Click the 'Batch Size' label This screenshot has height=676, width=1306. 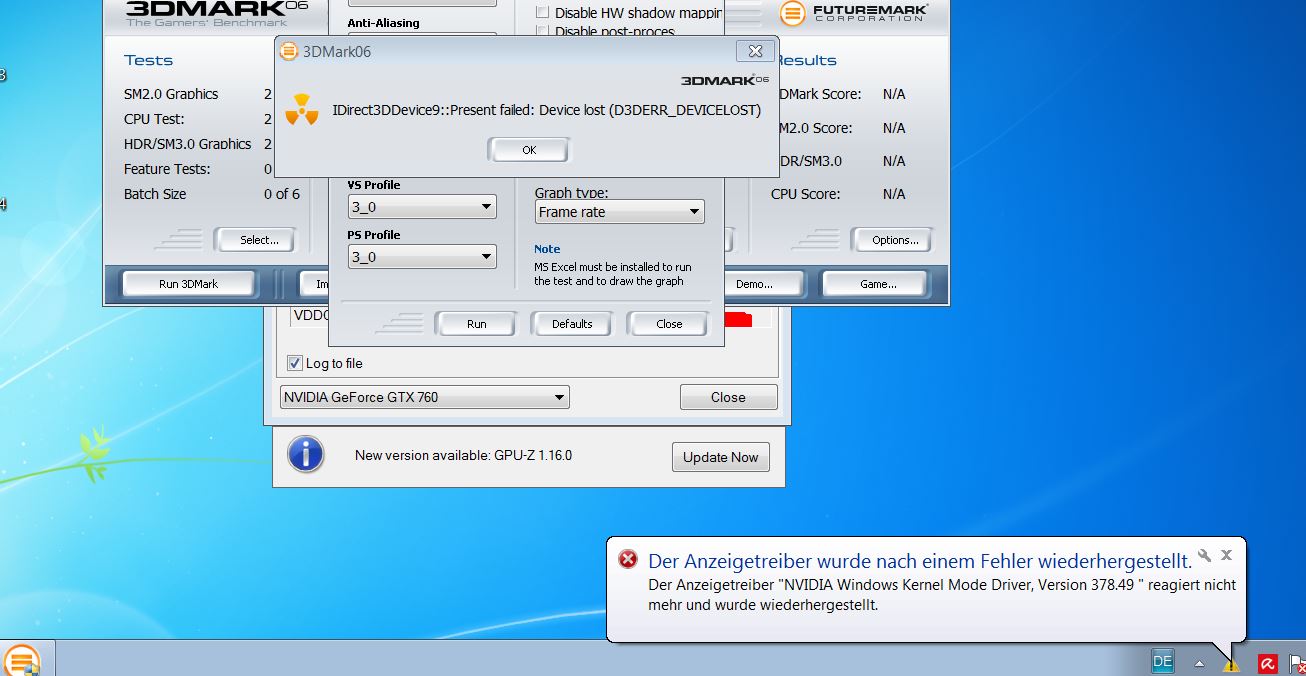pyautogui.click(x=155, y=194)
